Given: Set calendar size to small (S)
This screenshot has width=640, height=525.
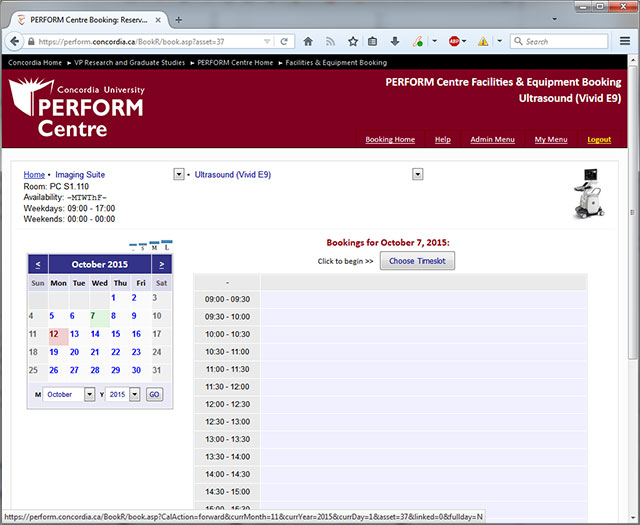Looking at the screenshot, I should (x=145, y=247).
